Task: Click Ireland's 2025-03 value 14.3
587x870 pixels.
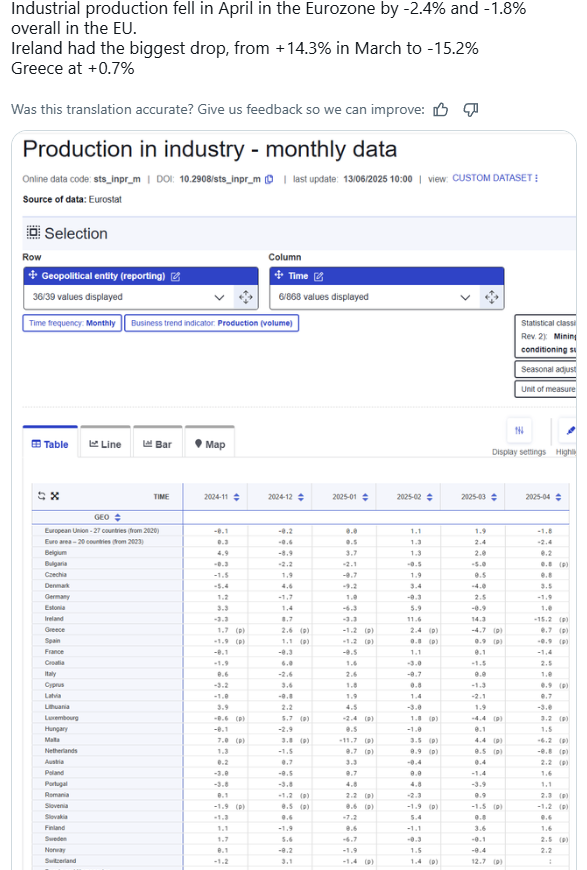Action: 478,619
